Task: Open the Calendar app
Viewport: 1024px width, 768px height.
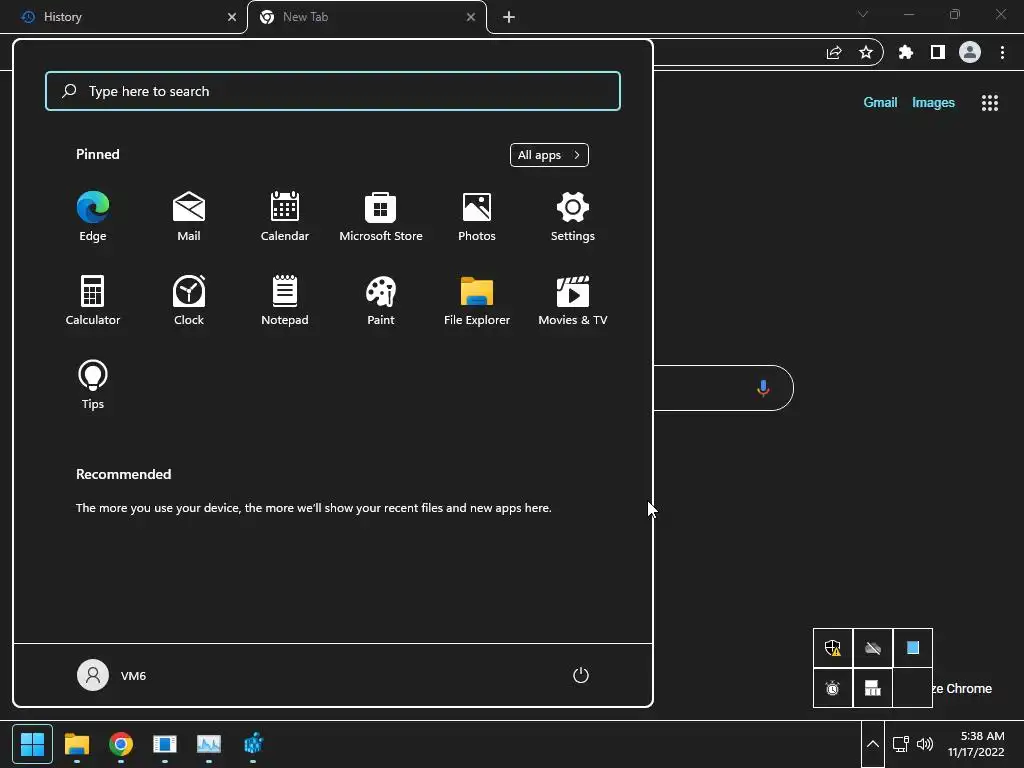Action: [x=285, y=217]
